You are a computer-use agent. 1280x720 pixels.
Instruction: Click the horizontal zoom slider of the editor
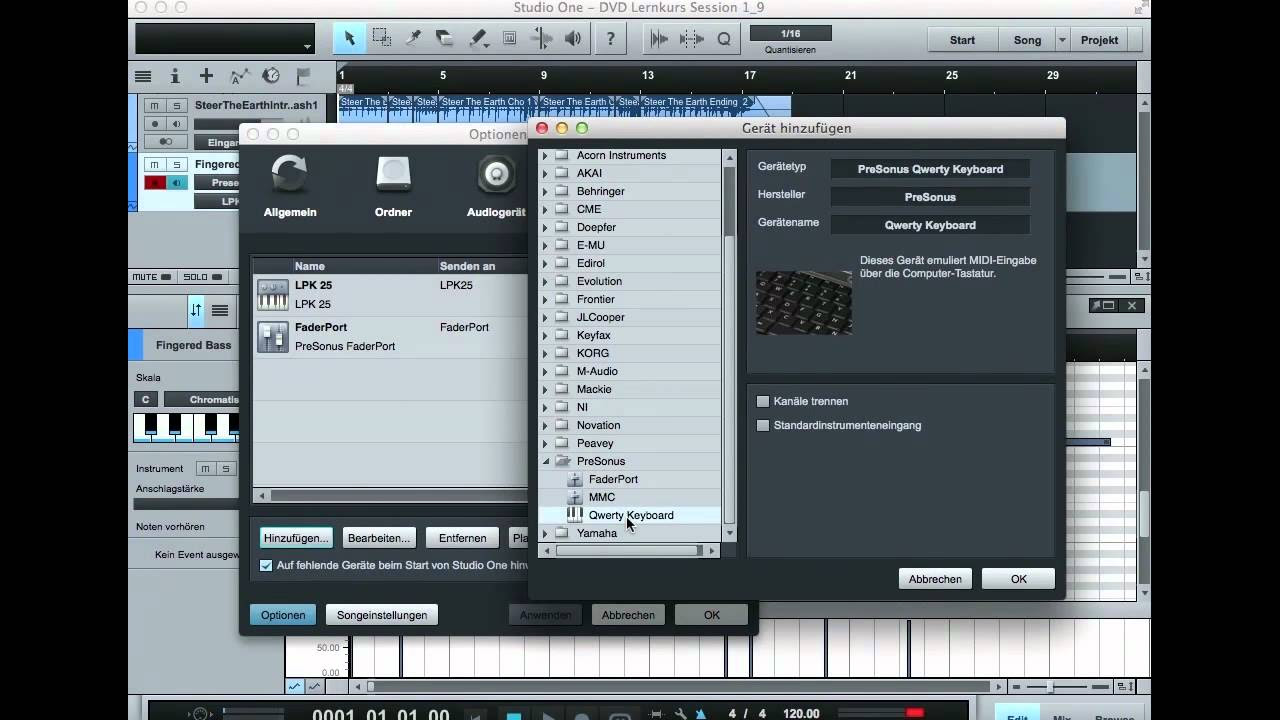click(x=1049, y=687)
